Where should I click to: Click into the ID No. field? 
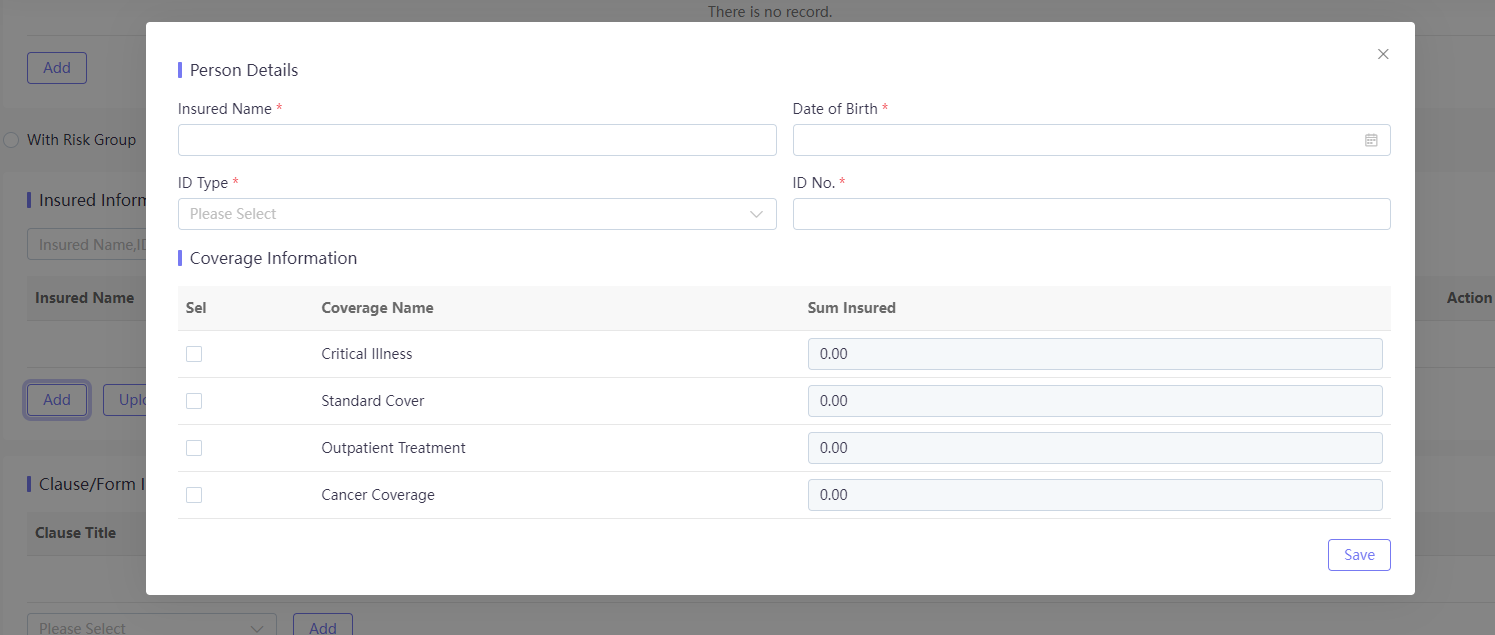point(1091,214)
